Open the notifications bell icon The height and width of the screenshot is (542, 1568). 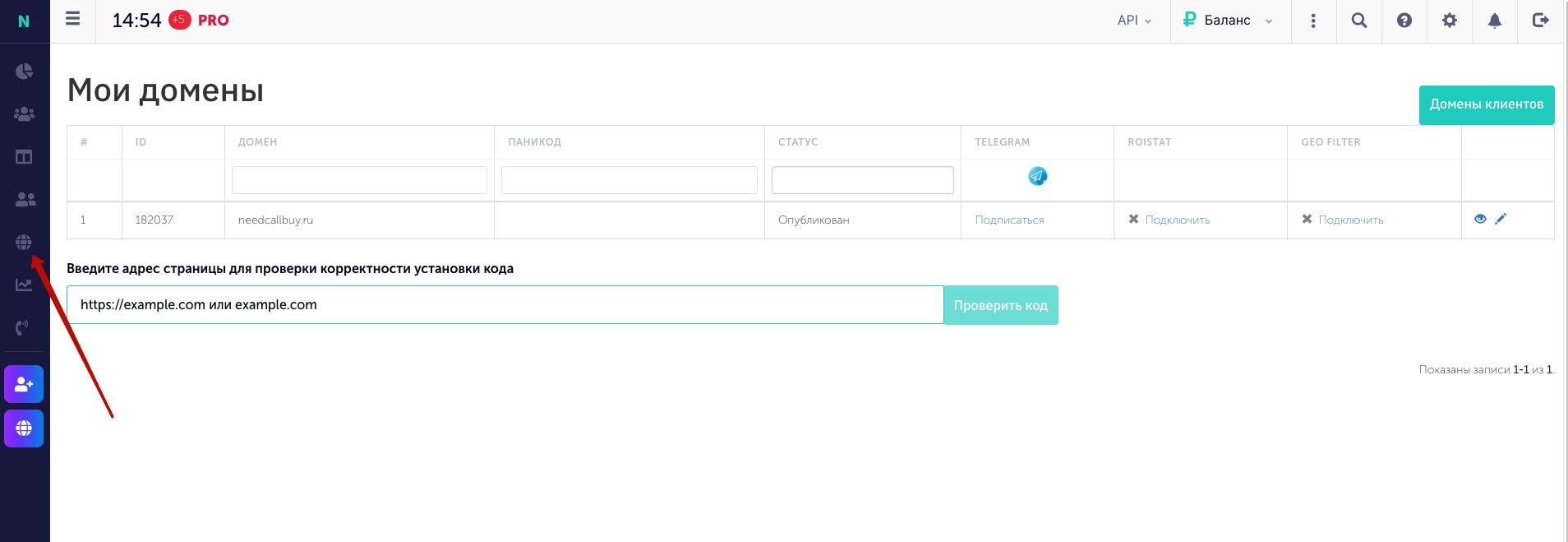[1495, 21]
